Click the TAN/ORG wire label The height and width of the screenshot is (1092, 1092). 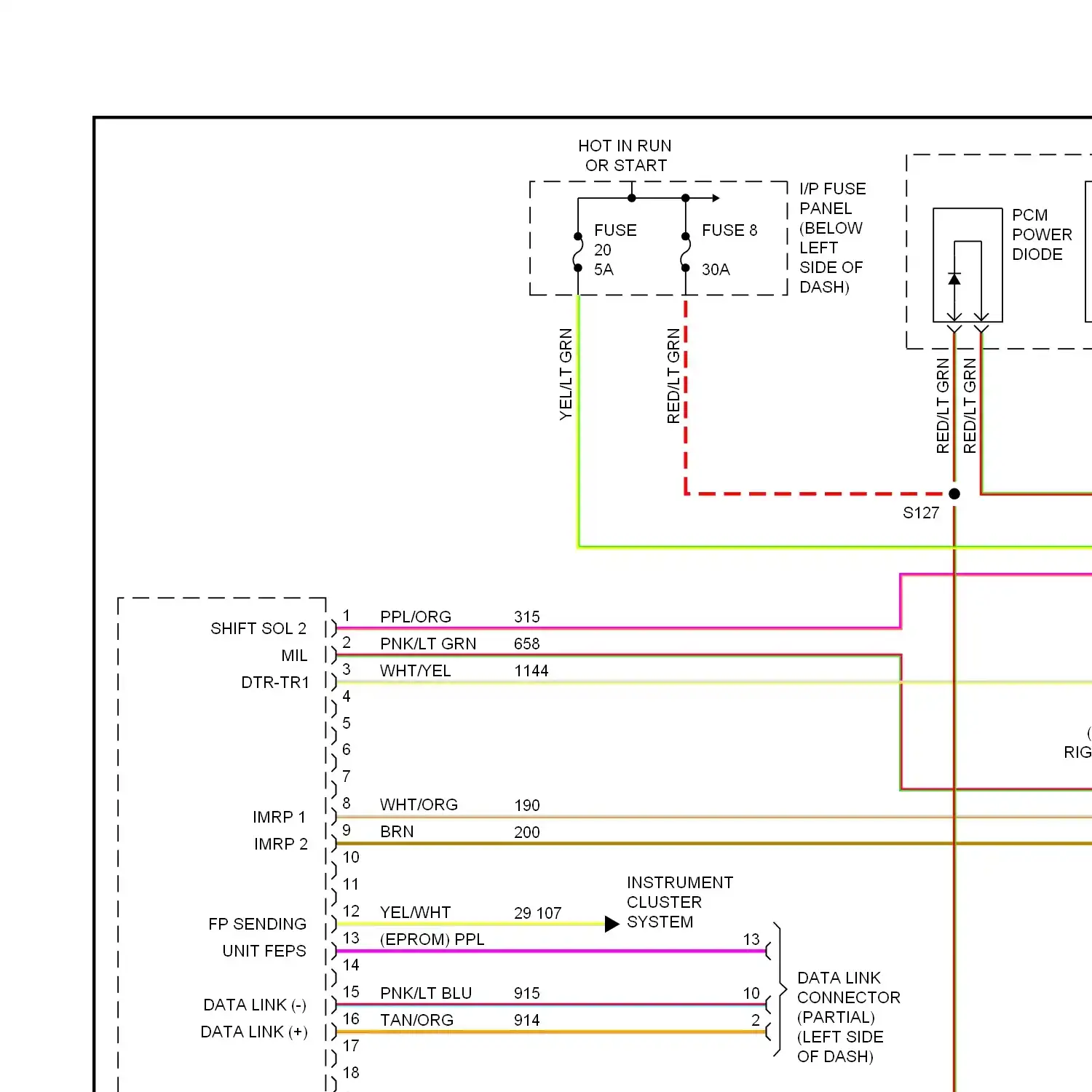click(416, 1020)
